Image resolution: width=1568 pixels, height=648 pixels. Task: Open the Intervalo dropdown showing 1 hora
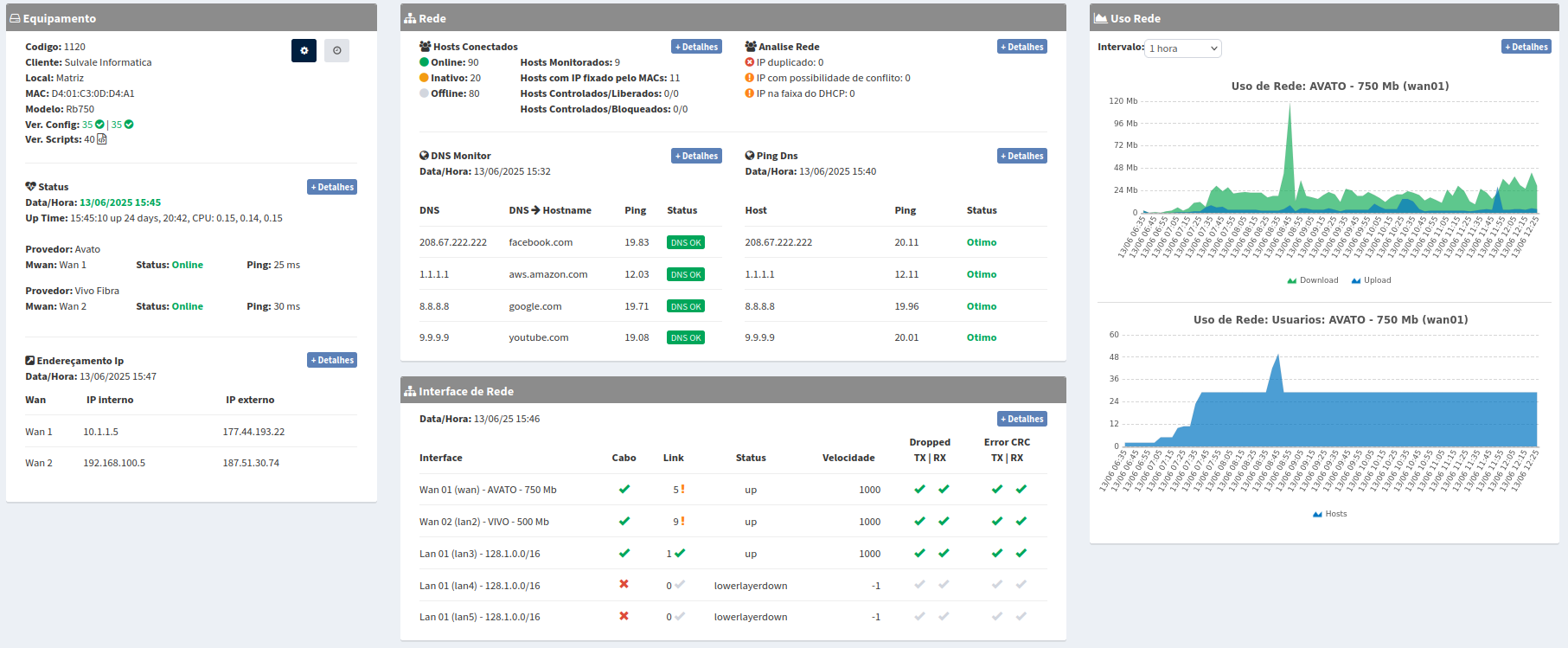point(1184,48)
